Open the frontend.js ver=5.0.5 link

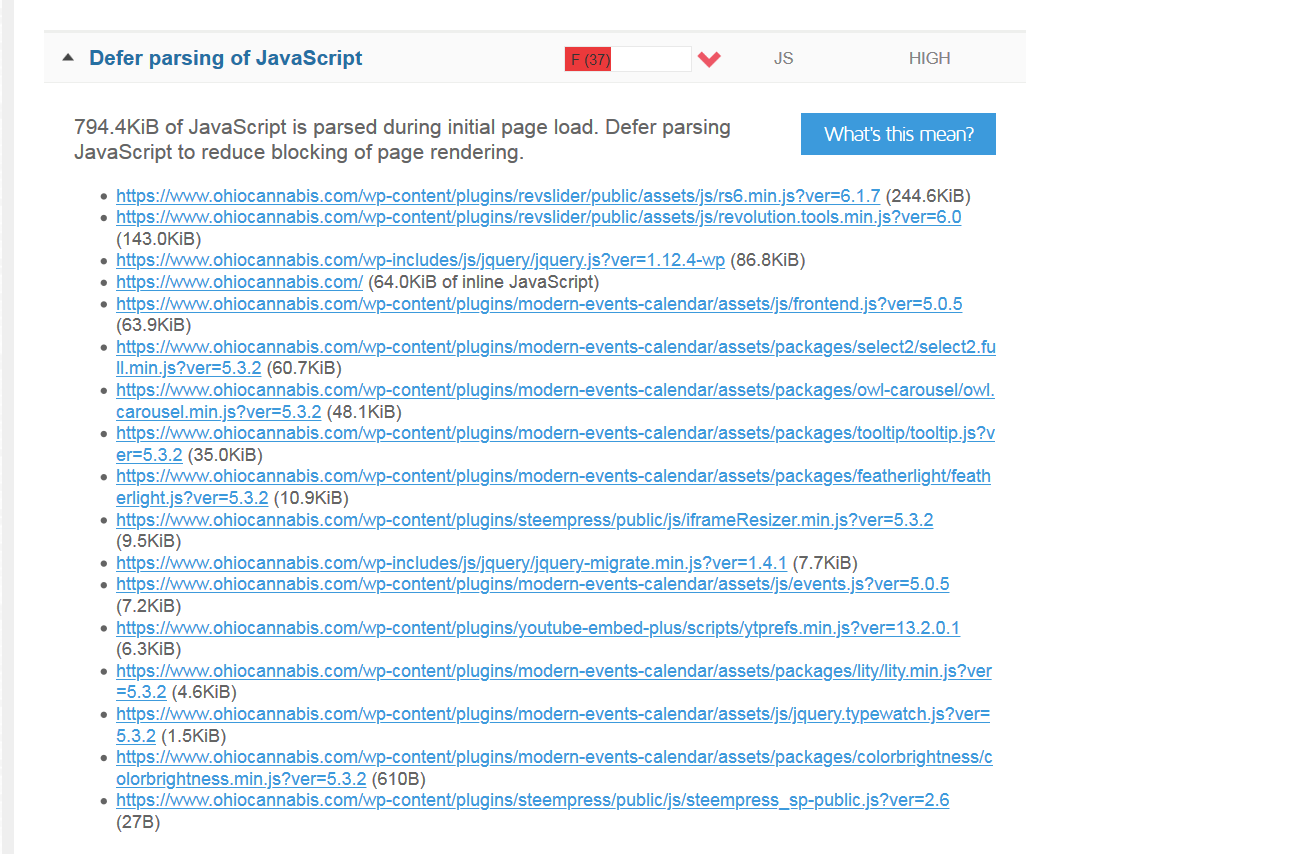[x=539, y=304]
